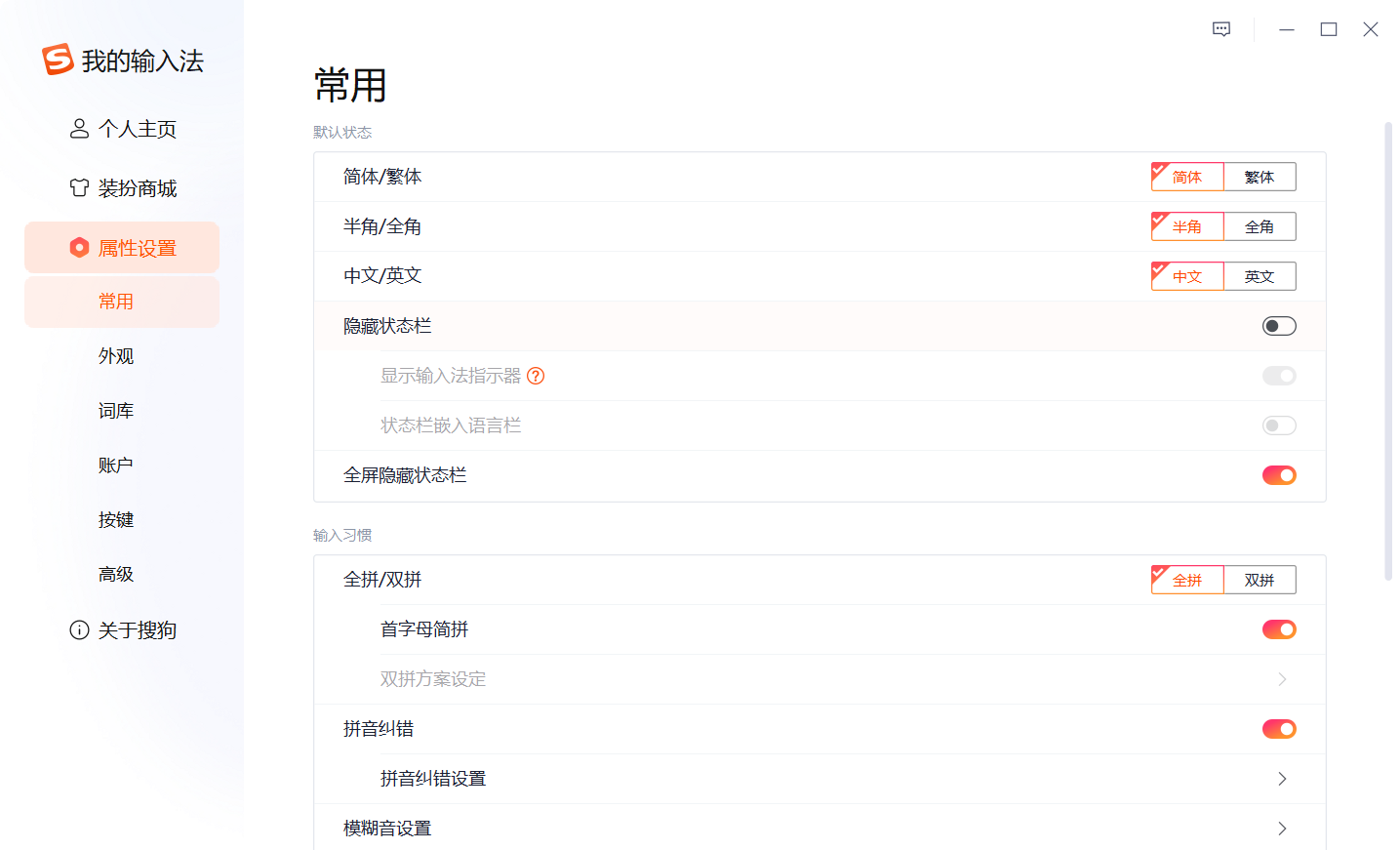1400x850 pixels.
Task: Turn off 首字母简拼 switch
Action: click(1279, 629)
